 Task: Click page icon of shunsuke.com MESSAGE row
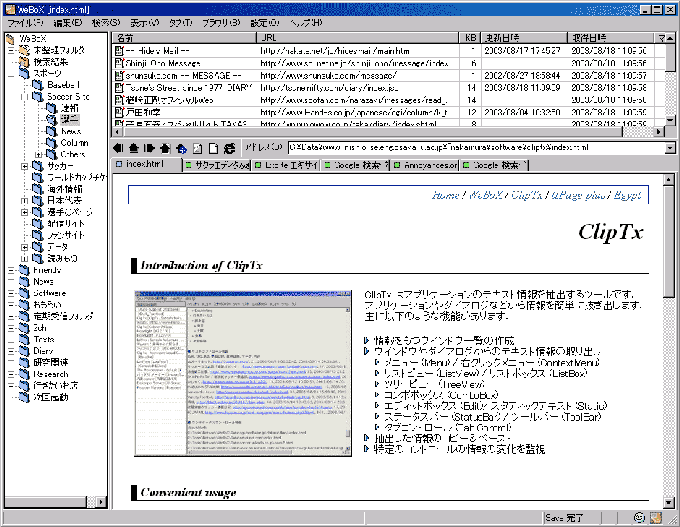119,75
